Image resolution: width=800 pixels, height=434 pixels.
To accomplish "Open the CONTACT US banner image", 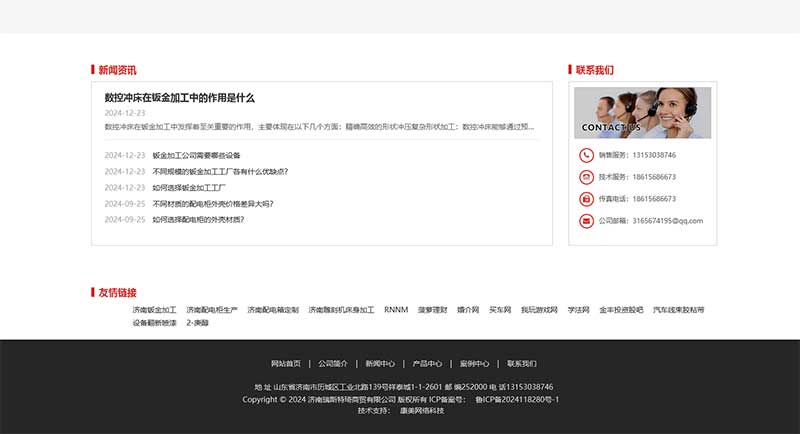I will 642,112.
